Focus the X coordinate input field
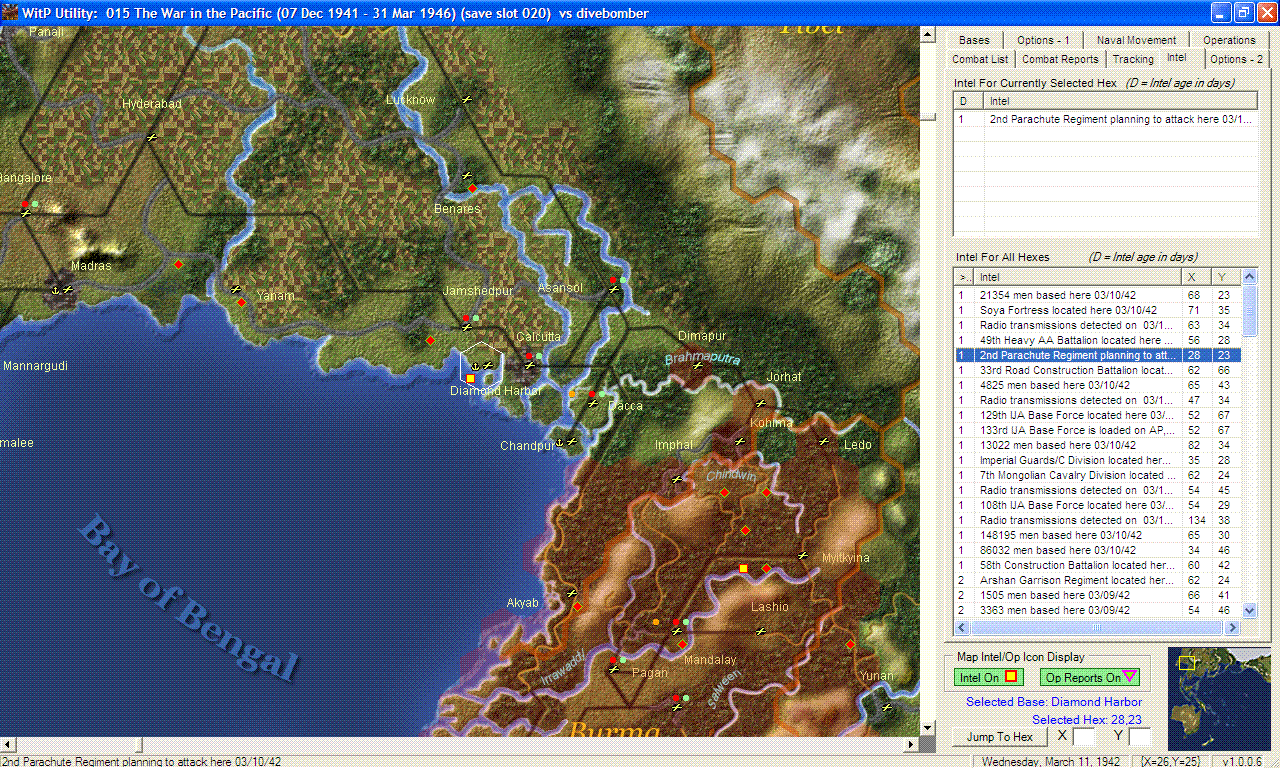This screenshot has height=768, width=1280. (x=1085, y=737)
